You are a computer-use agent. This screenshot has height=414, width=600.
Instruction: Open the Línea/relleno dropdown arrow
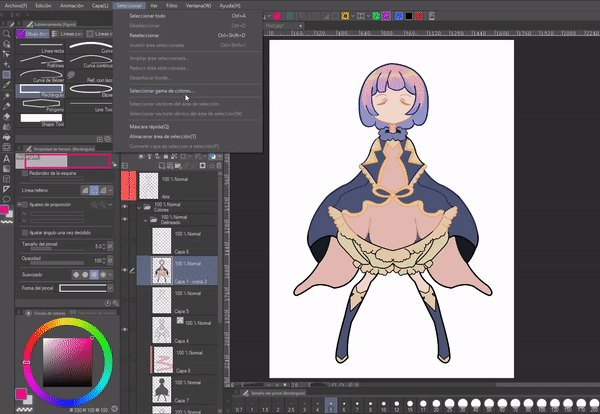tap(111, 190)
